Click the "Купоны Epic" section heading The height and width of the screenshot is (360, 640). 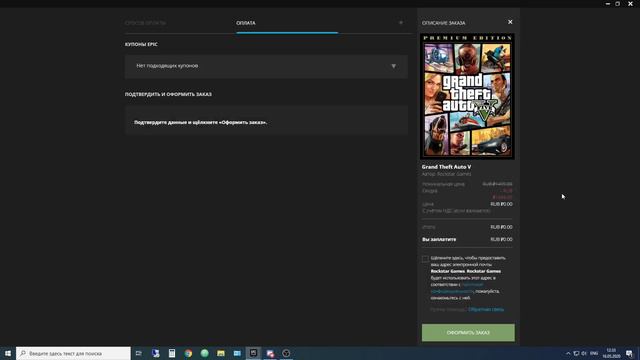click(141, 44)
